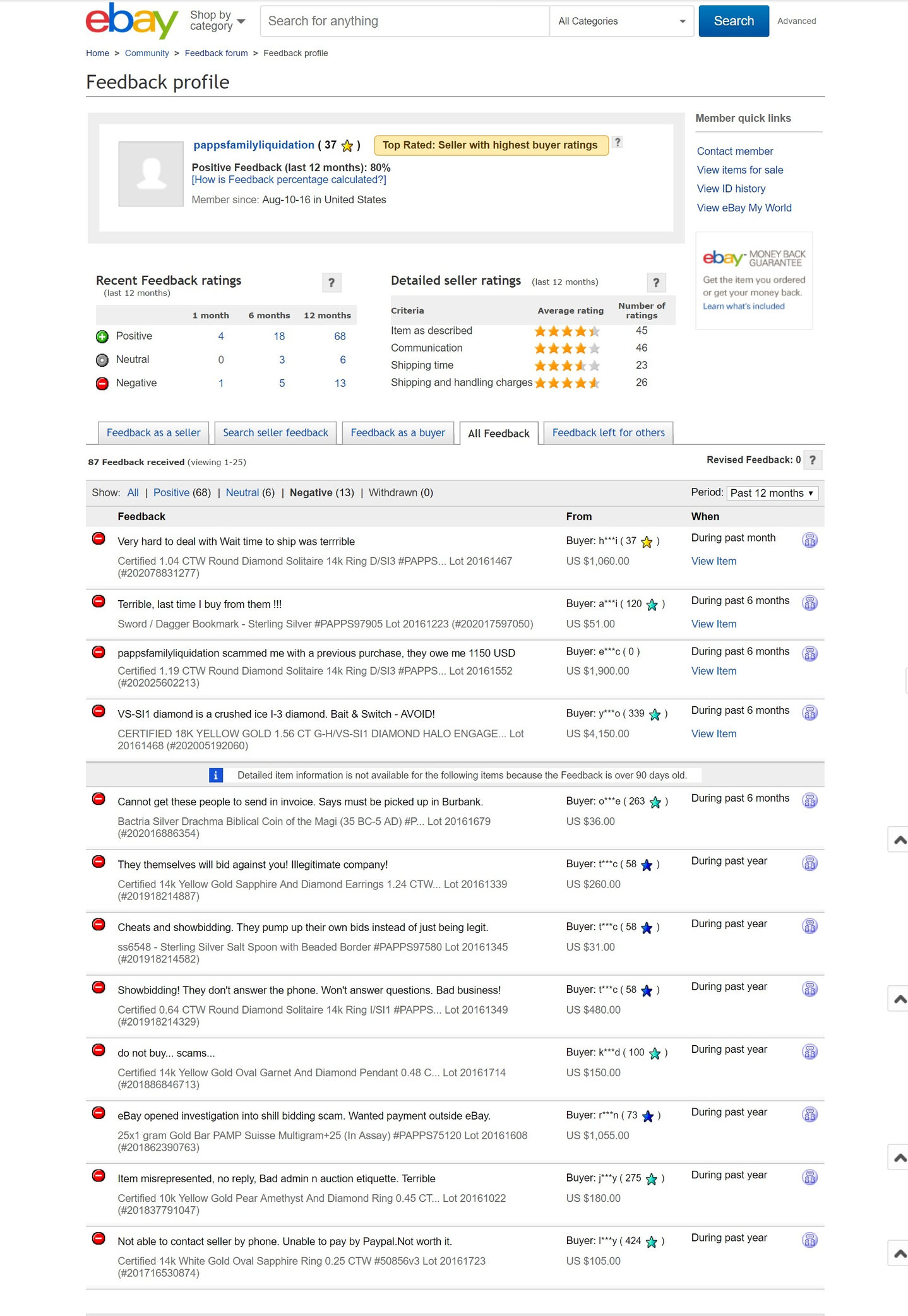Click negative icon on Very hard to deal row

(99, 538)
